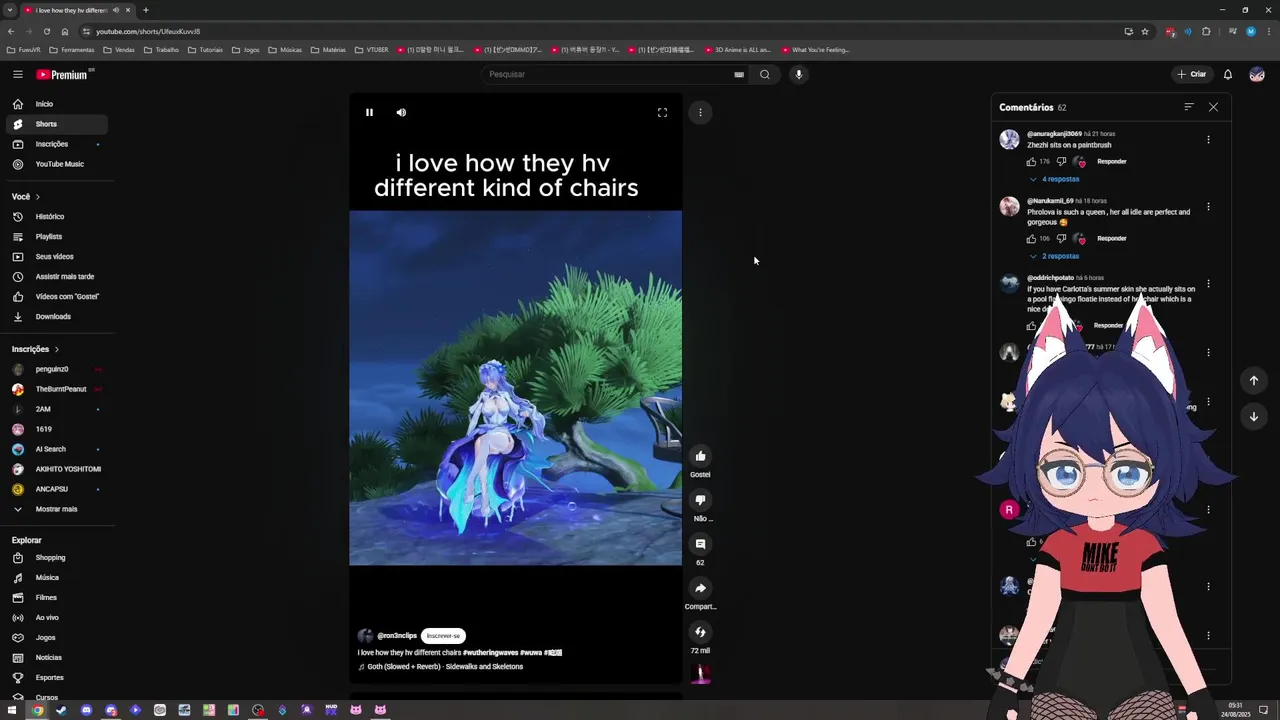Like the Phrolova queen comment
This screenshot has height=720, width=1280.
1031,238
